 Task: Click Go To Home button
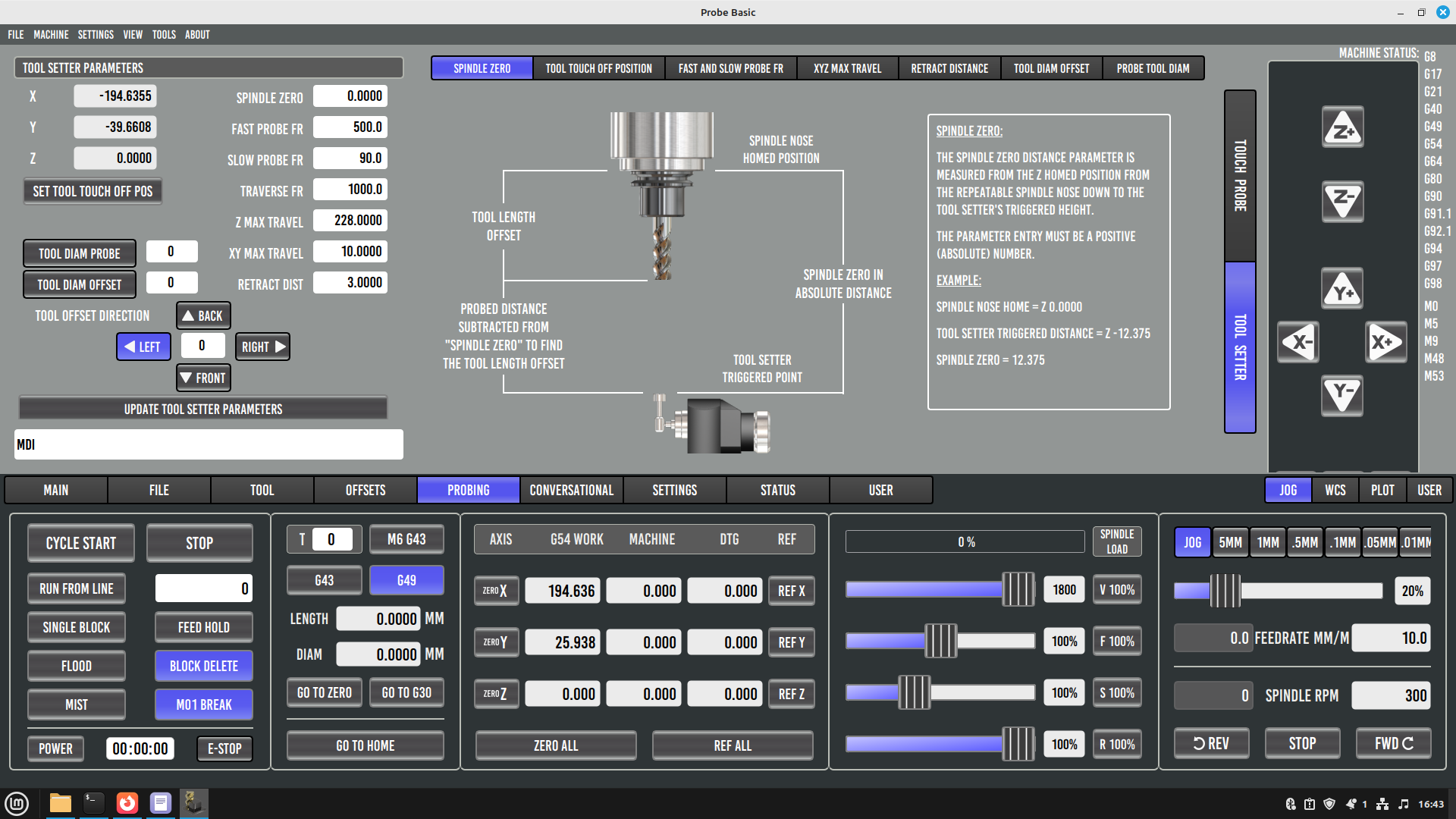[x=366, y=745]
